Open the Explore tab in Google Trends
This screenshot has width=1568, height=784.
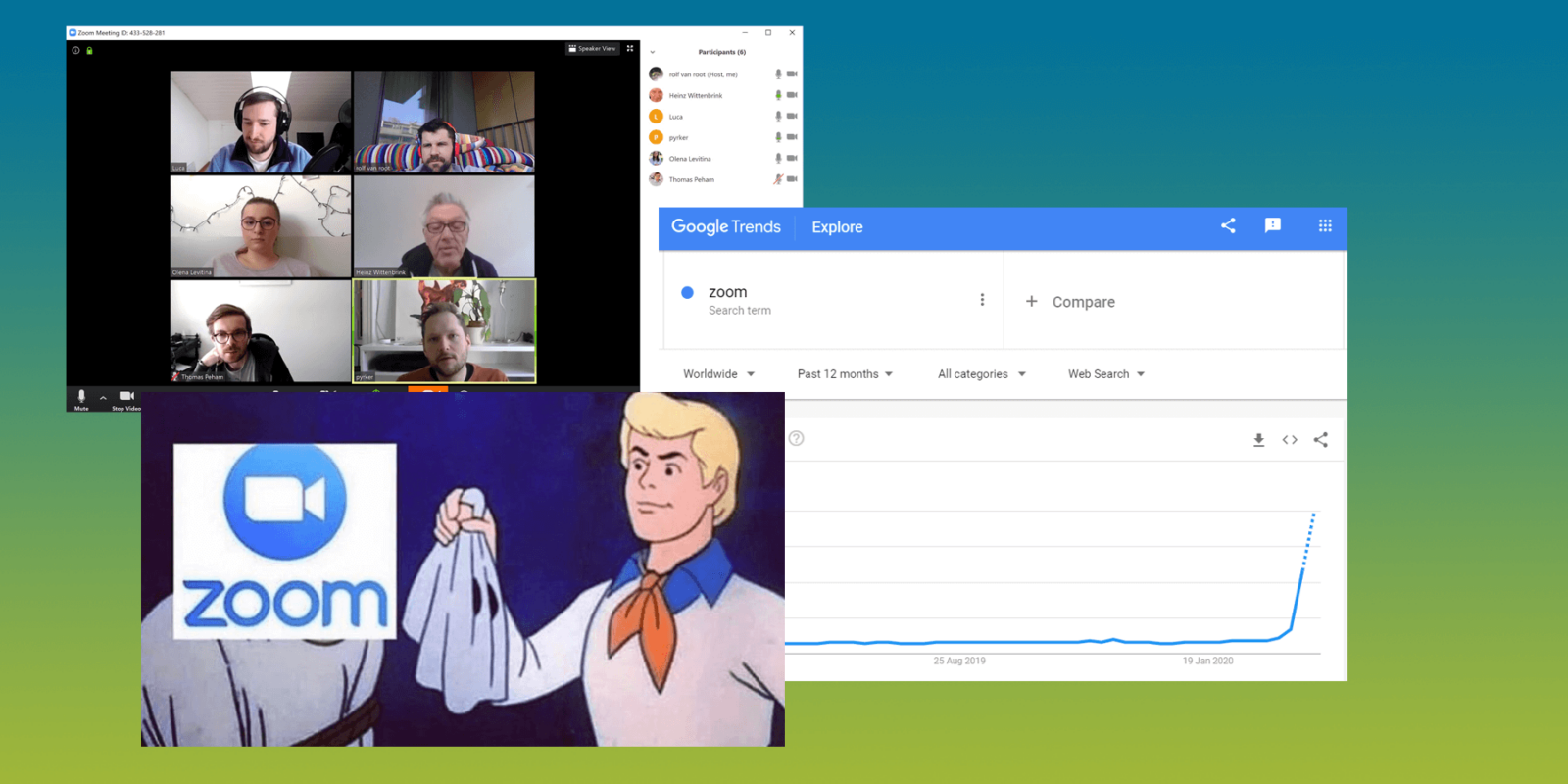click(837, 226)
